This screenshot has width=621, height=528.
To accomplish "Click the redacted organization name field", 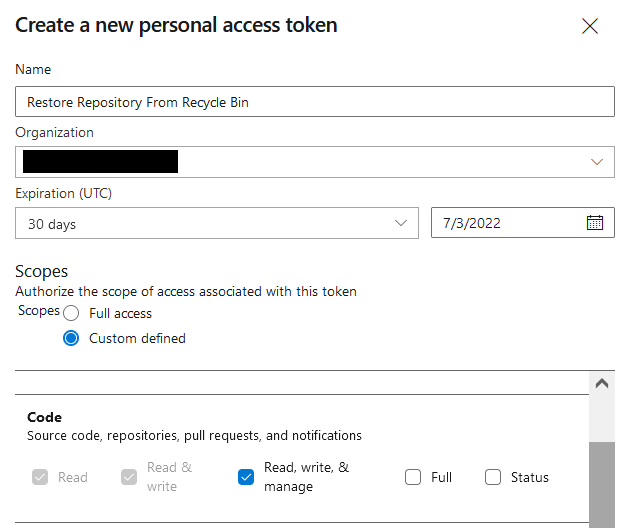I will point(100,162).
